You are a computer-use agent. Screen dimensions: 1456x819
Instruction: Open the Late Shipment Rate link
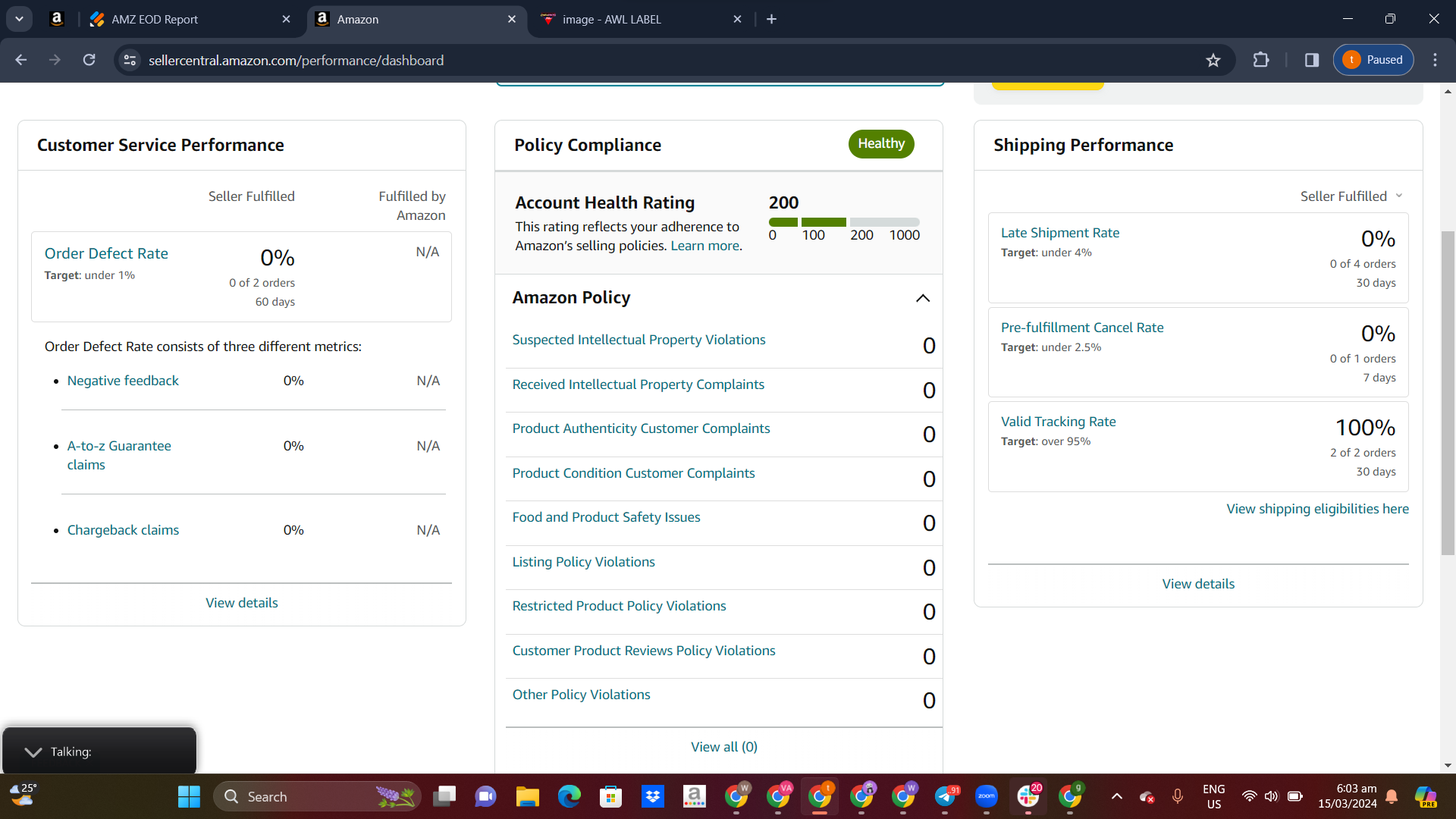[1059, 233]
